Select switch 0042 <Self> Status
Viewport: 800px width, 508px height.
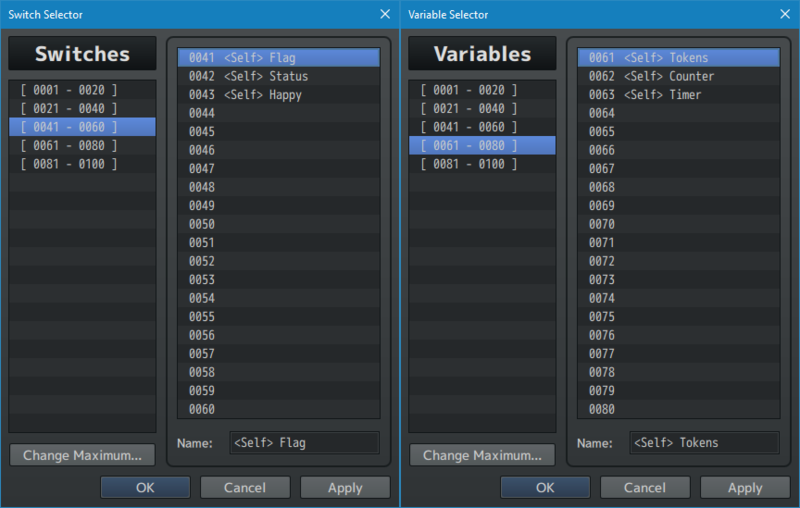click(x=278, y=77)
